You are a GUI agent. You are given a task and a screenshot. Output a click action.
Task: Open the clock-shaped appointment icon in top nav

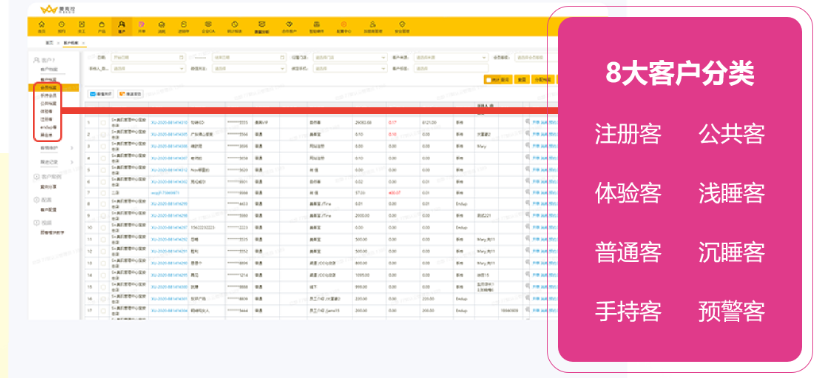62,24
